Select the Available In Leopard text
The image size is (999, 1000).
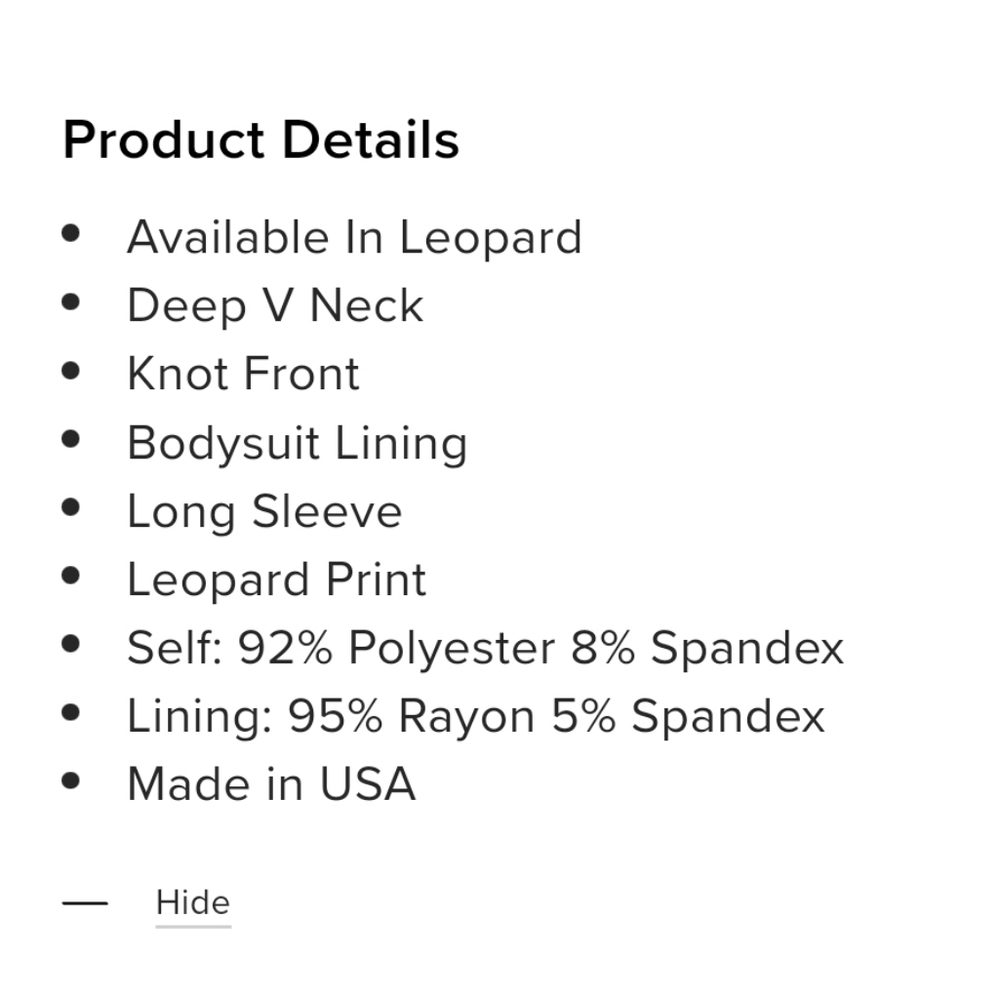coord(354,237)
